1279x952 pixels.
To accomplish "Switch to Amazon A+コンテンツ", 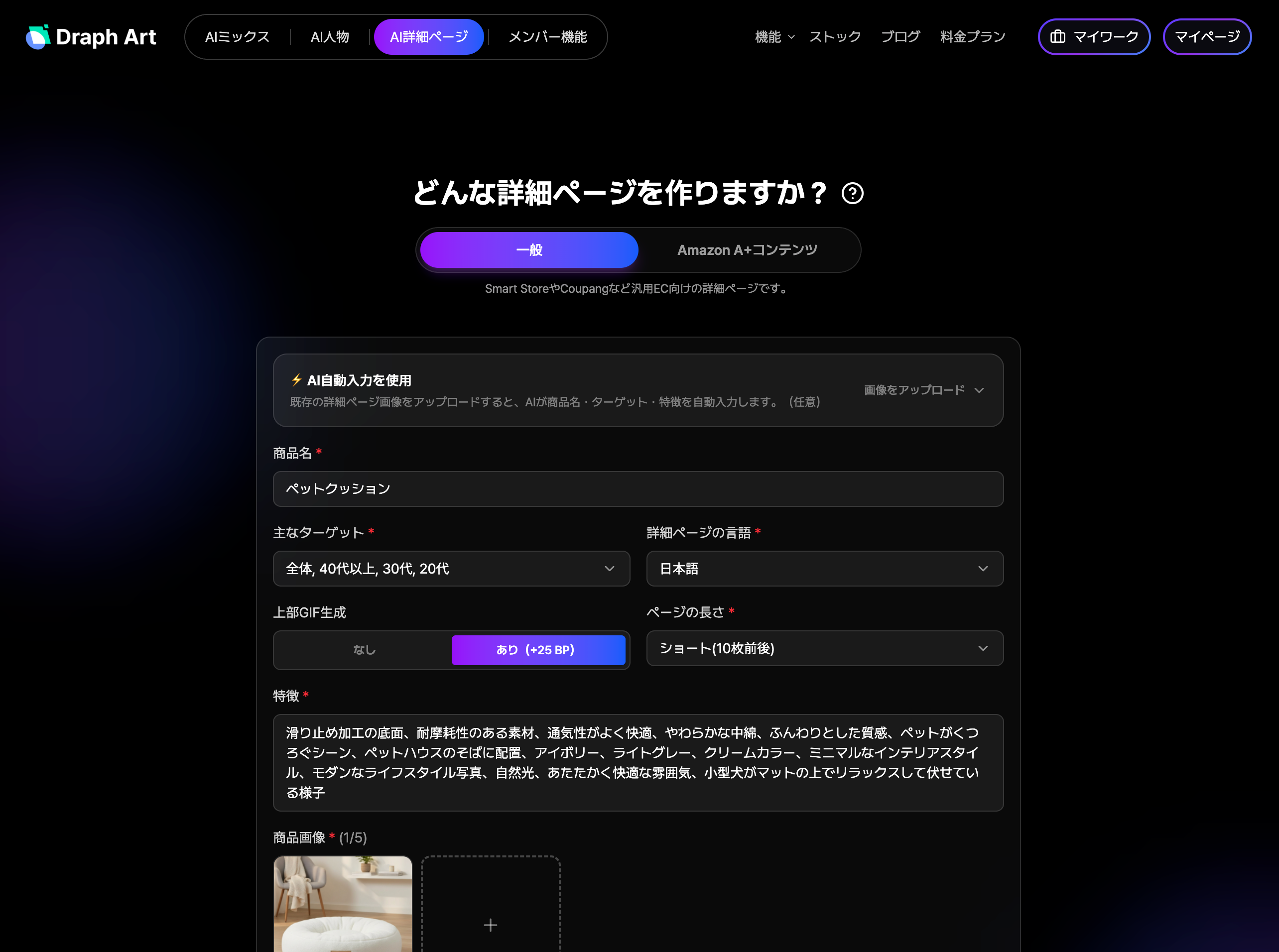I will (747, 250).
